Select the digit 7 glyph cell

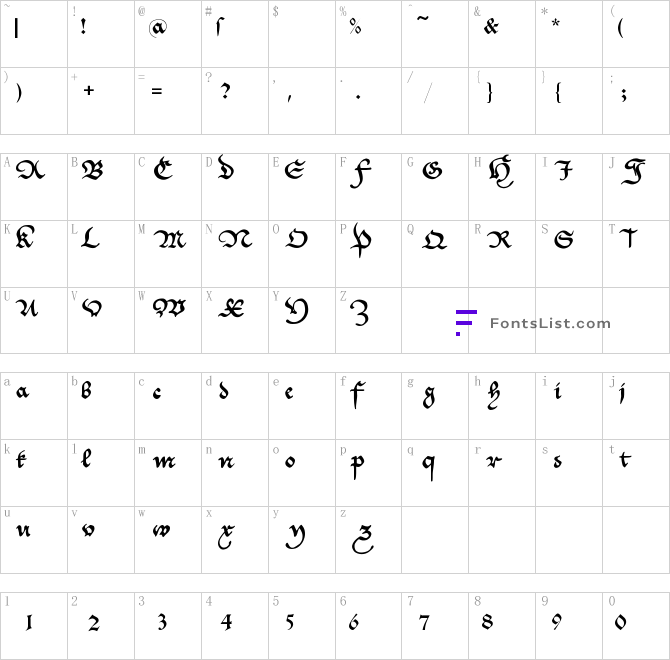tap(435, 626)
